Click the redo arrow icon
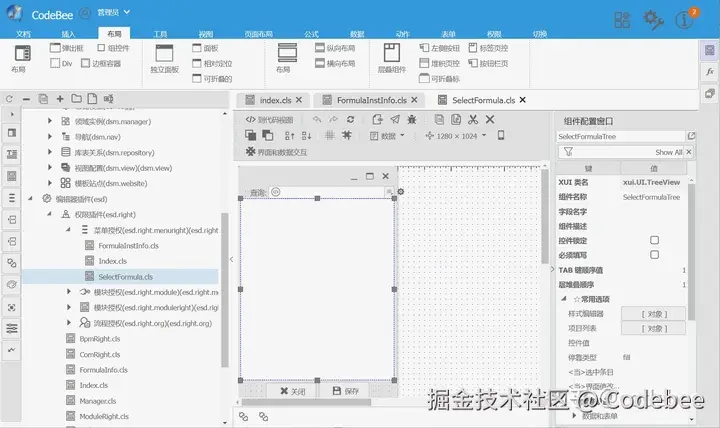 click(333, 119)
